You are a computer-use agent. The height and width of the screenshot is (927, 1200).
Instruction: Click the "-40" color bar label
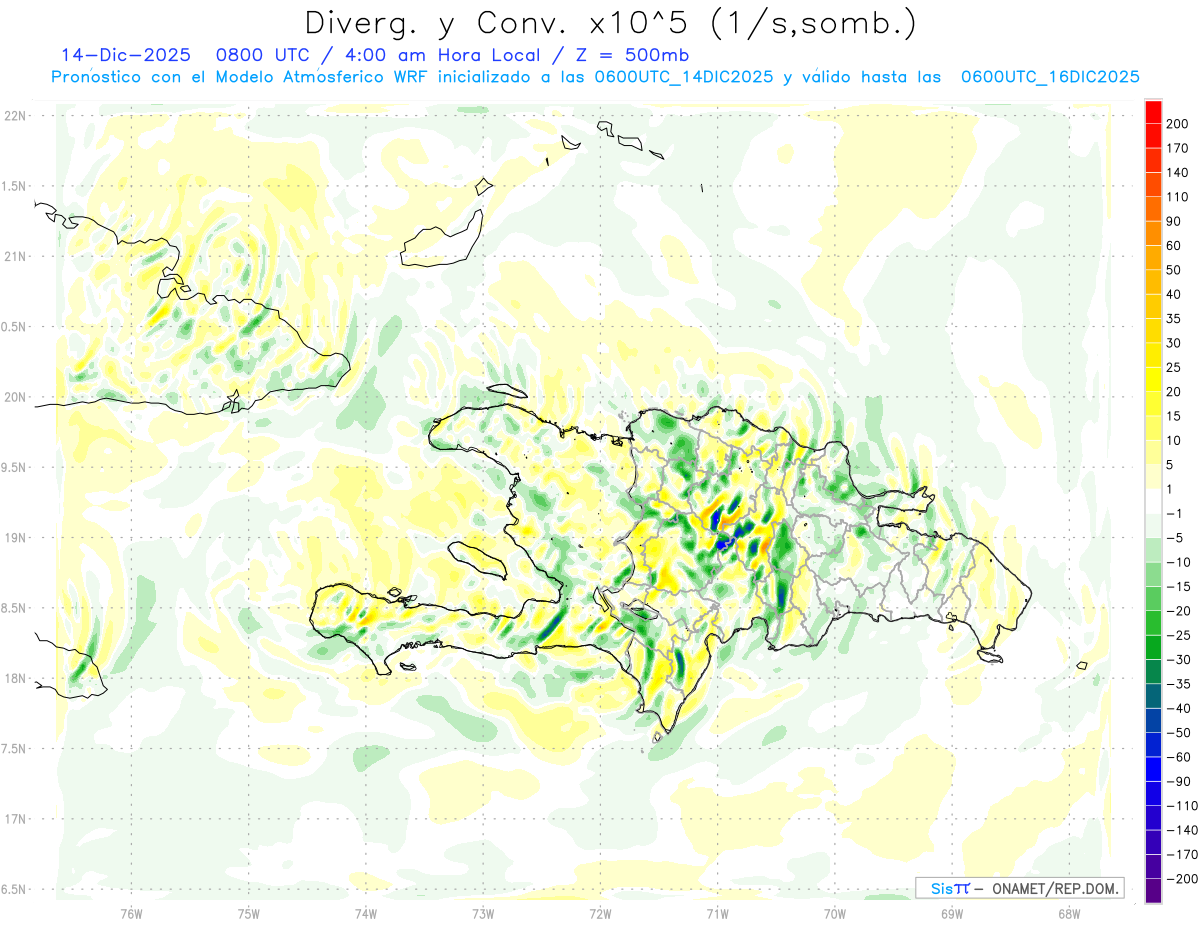pos(1181,708)
